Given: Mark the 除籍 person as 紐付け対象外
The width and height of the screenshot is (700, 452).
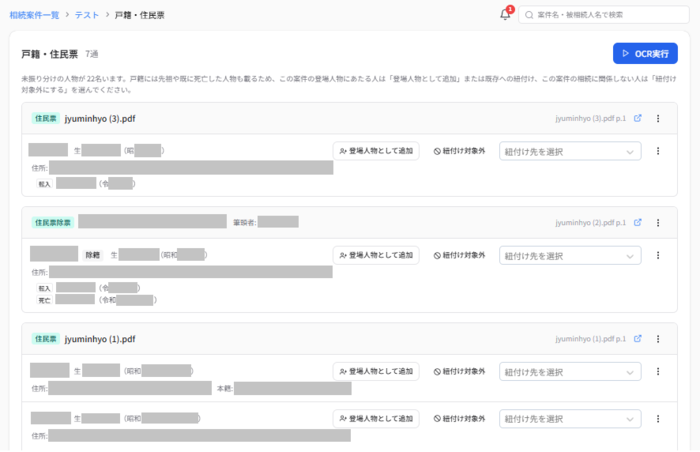Looking at the screenshot, I should pyautogui.click(x=459, y=255).
